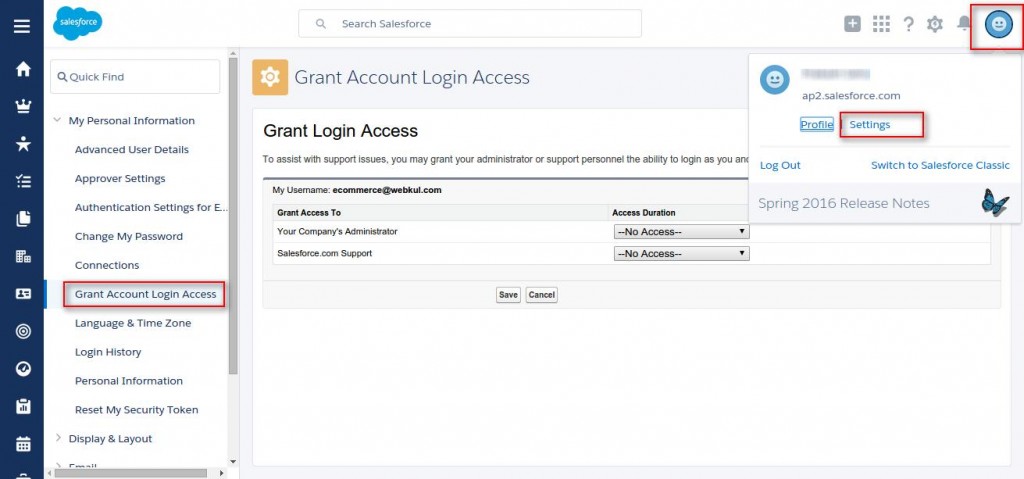This screenshot has width=1024, height=479.
Task: Open the crown icon in navigation bar
Action: point(23,107)
